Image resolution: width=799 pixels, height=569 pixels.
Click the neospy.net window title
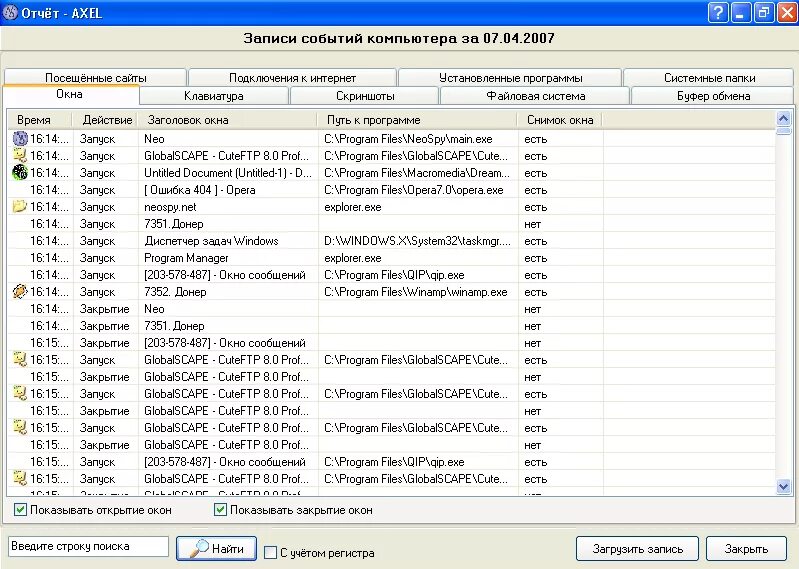tap(170, 207)
